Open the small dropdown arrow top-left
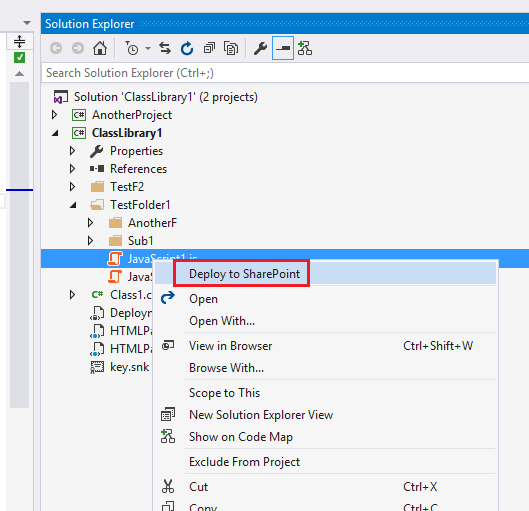This screenshot has width=529, height=511. [27, 23]
